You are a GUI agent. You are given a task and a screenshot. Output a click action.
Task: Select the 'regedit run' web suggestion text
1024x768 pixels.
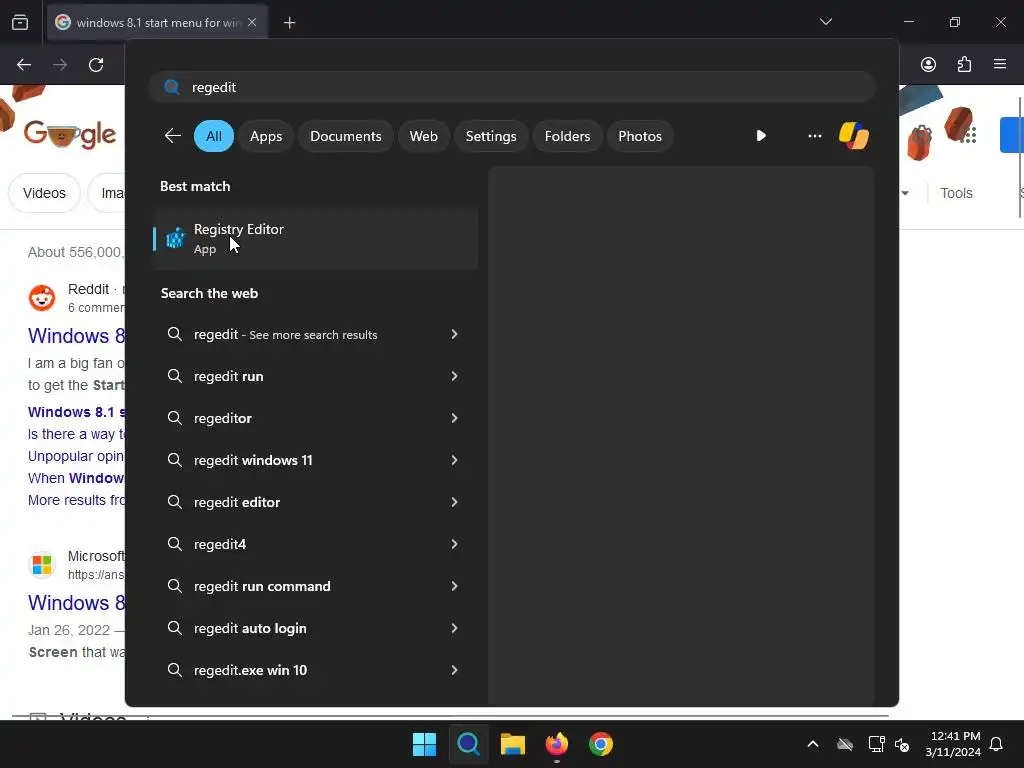click(x=229, y=376)
